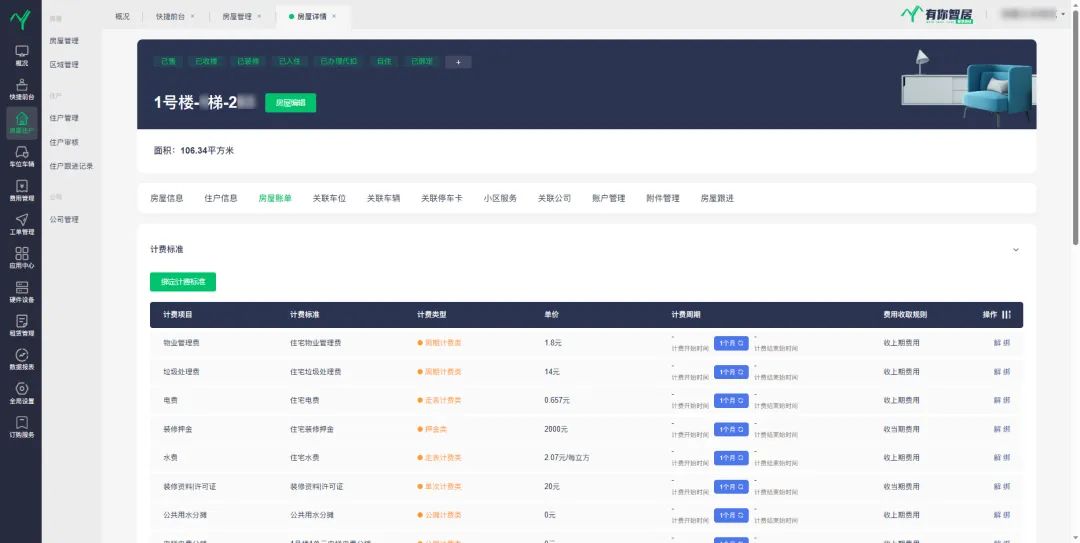Click 解绑 link for 垃圾处理费 row

click(x=1001, y=372)
